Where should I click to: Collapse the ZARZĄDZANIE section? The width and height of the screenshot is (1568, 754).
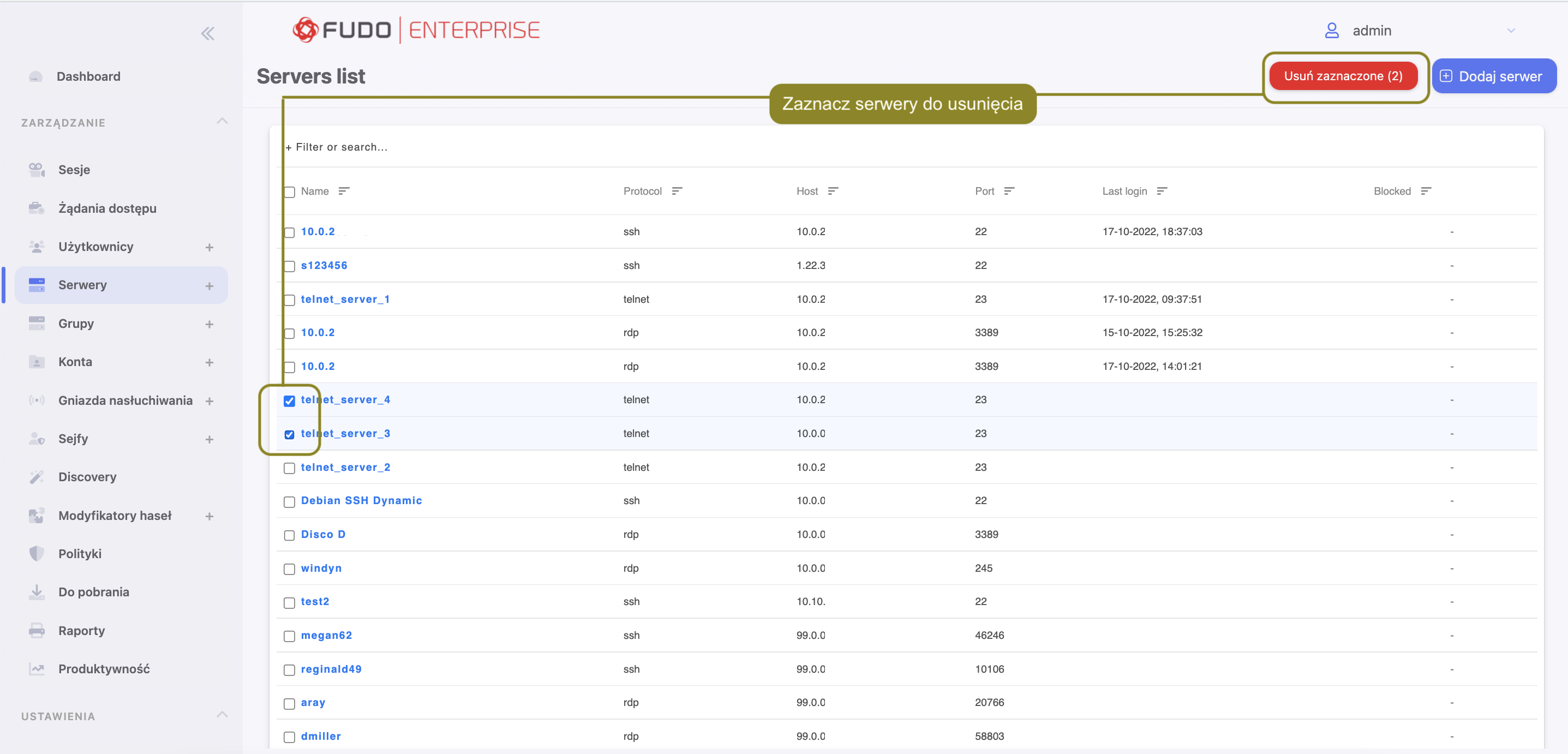pos(222,121)
